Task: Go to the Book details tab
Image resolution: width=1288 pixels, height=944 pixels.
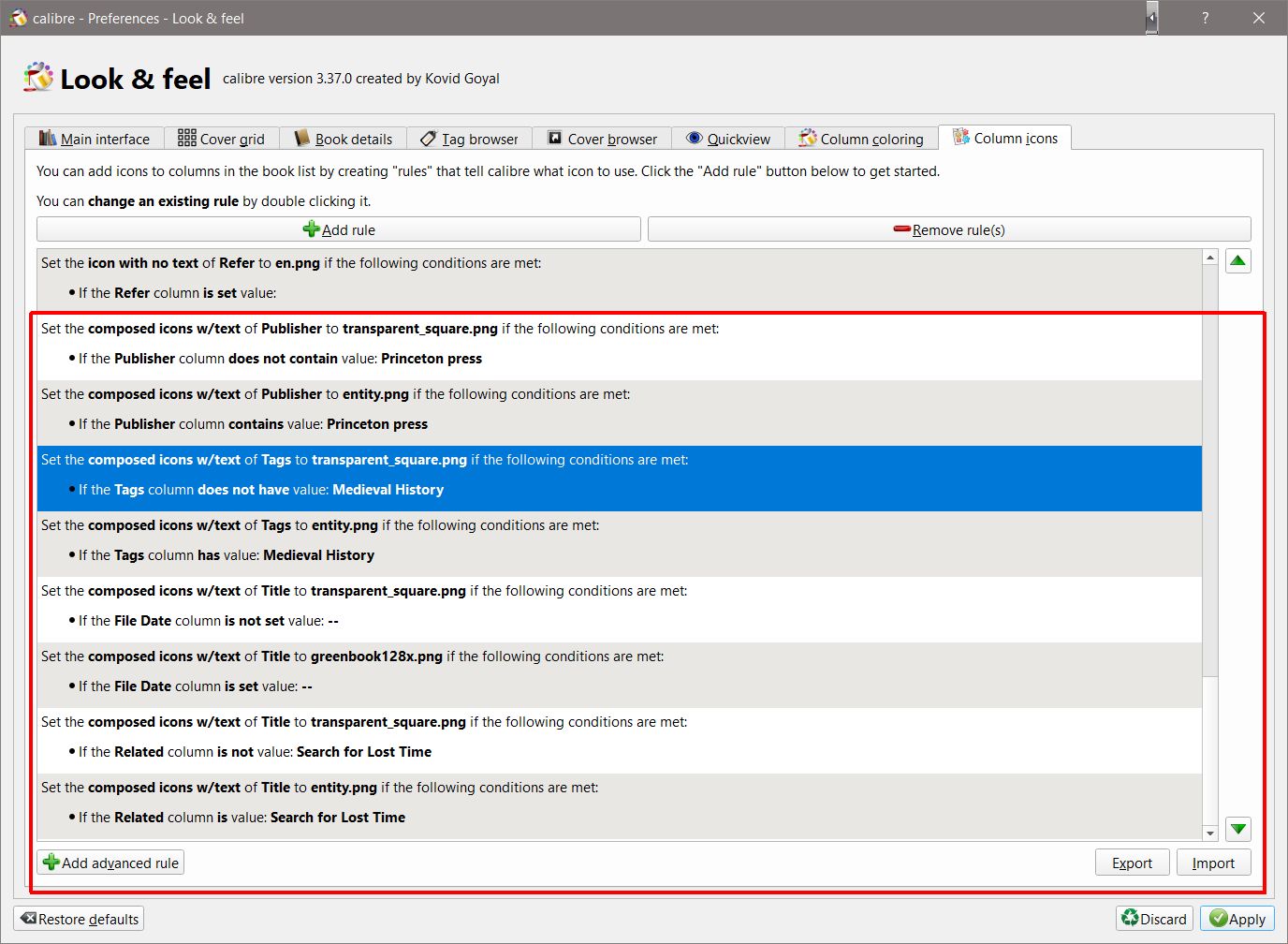Action: point(343,139)
